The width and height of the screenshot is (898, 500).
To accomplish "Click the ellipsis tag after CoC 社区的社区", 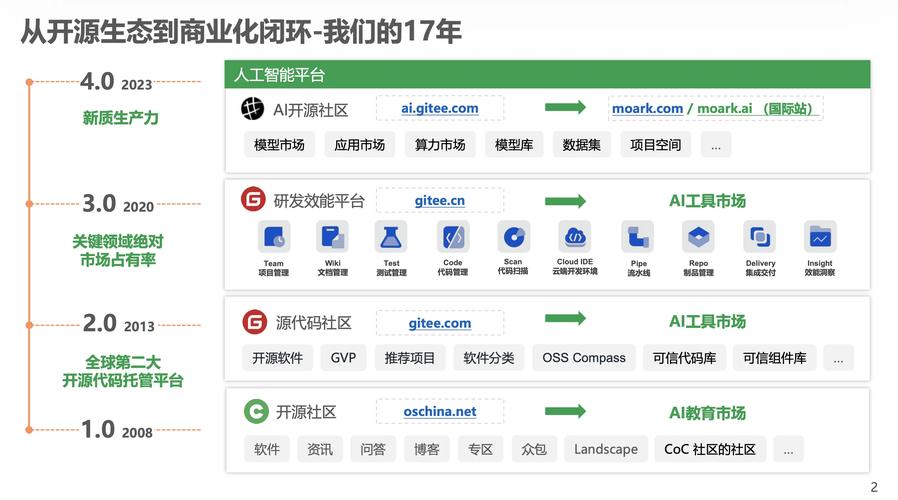I will click(789, 449).
